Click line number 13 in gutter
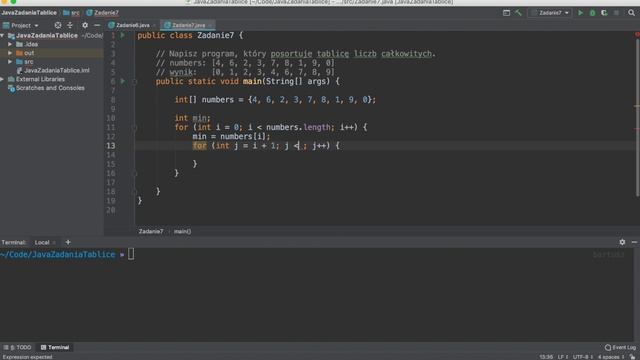Image resolution: width=640 pixels, height=360 pixels. pos(111,146)
